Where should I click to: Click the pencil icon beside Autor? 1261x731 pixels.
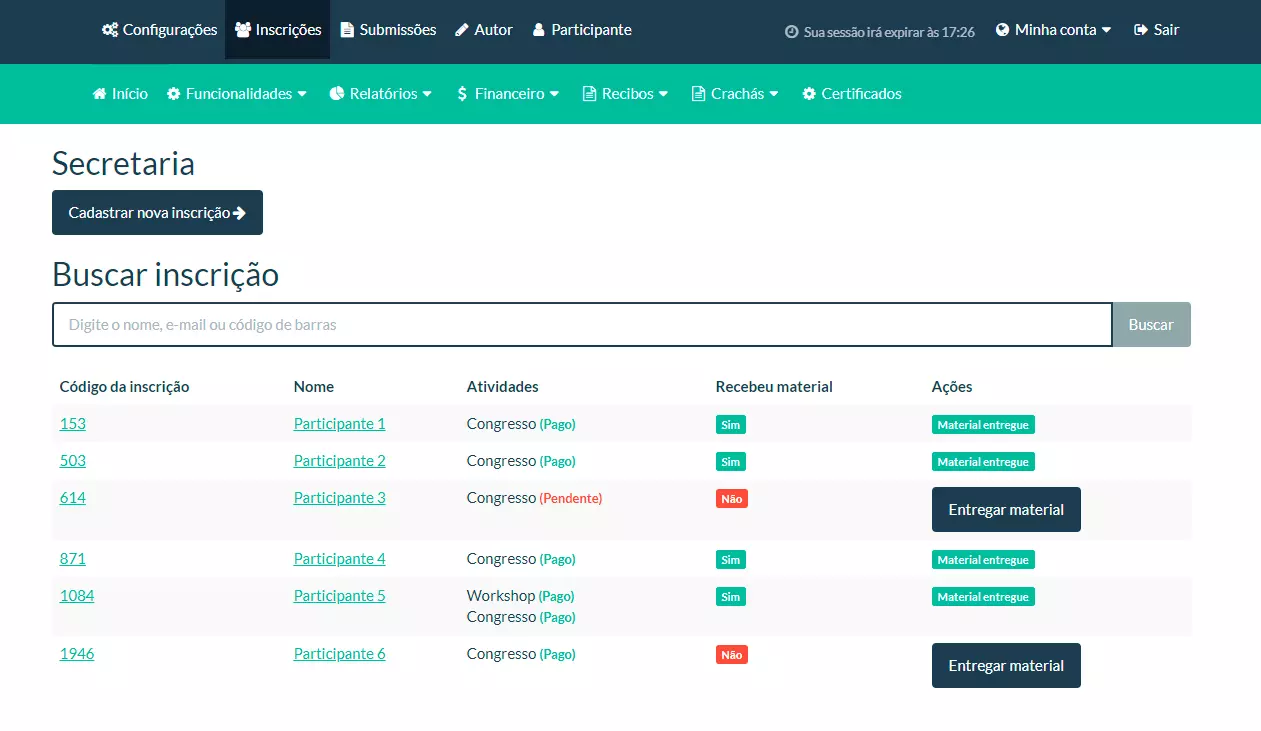pos(461,30)
